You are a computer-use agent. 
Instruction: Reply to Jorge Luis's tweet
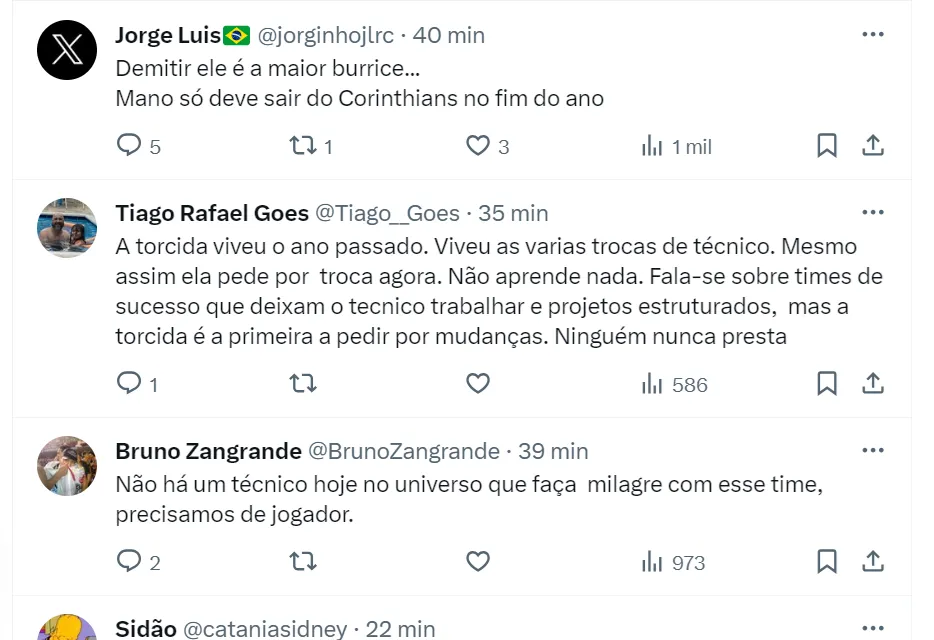(129, 146)
